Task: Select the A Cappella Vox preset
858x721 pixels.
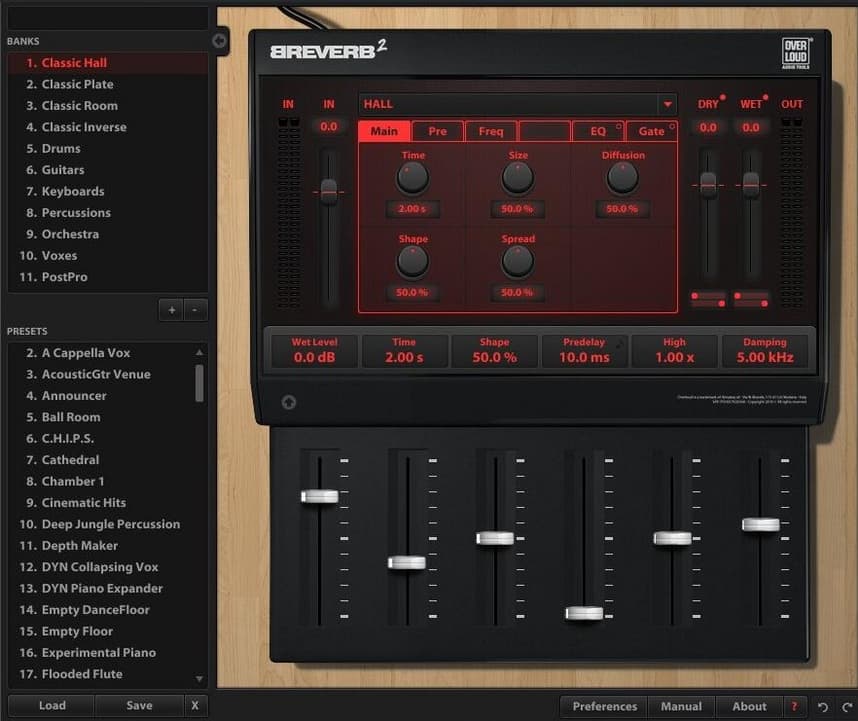Action: [x=101, y=353]
